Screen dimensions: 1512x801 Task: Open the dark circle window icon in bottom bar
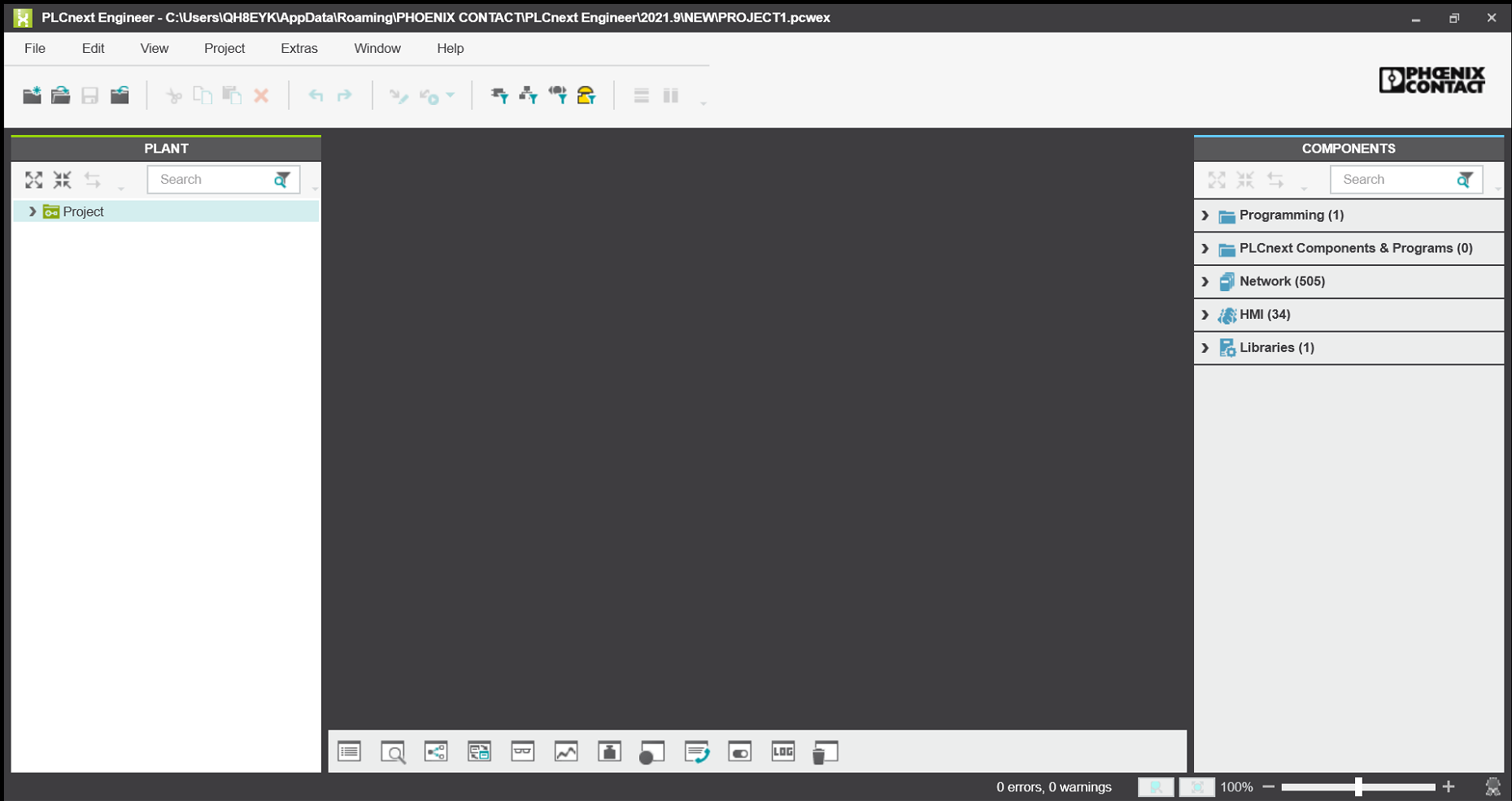(652, 752)
